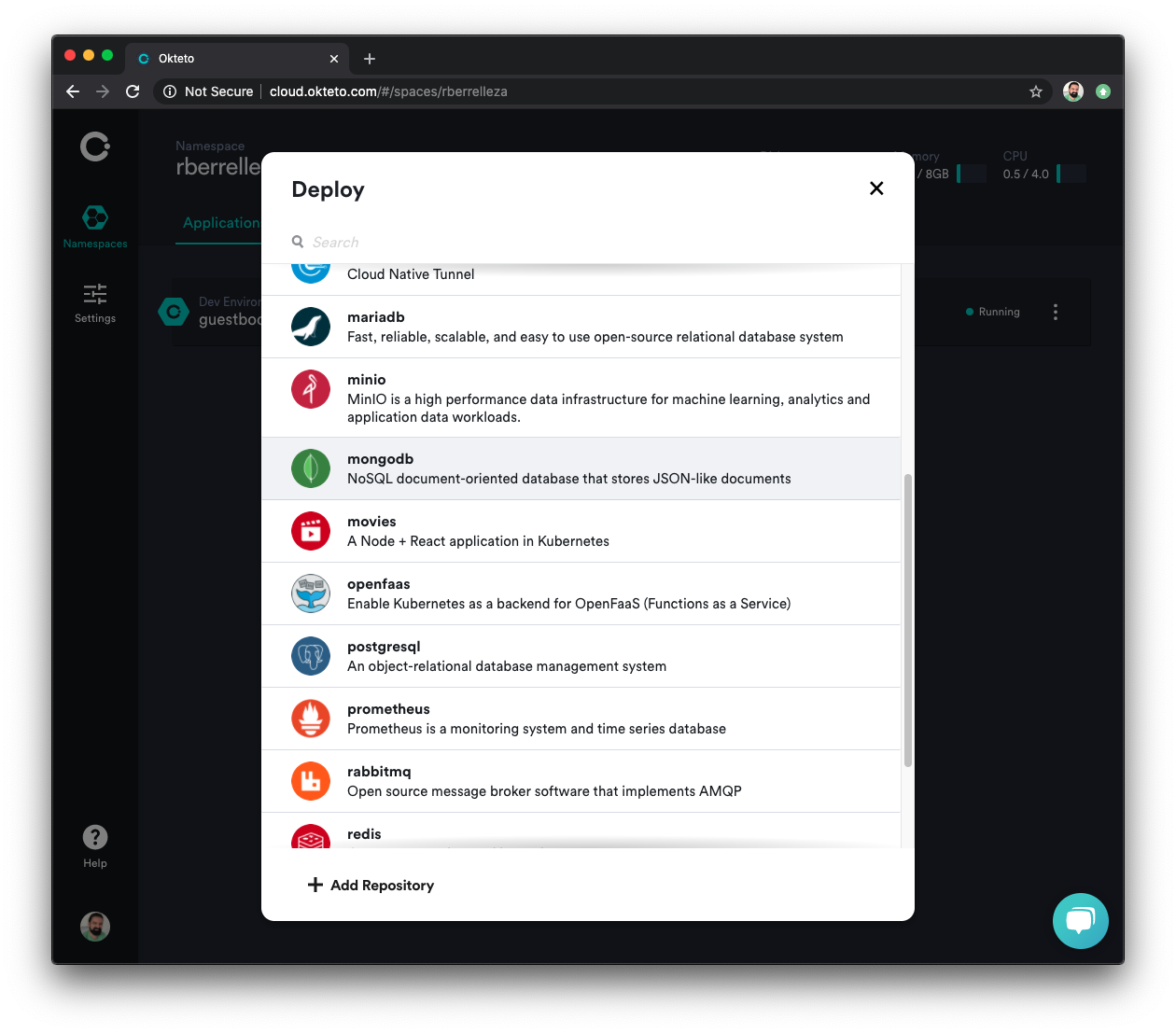Click the guestbook hexagon icon

click(174, 312)
